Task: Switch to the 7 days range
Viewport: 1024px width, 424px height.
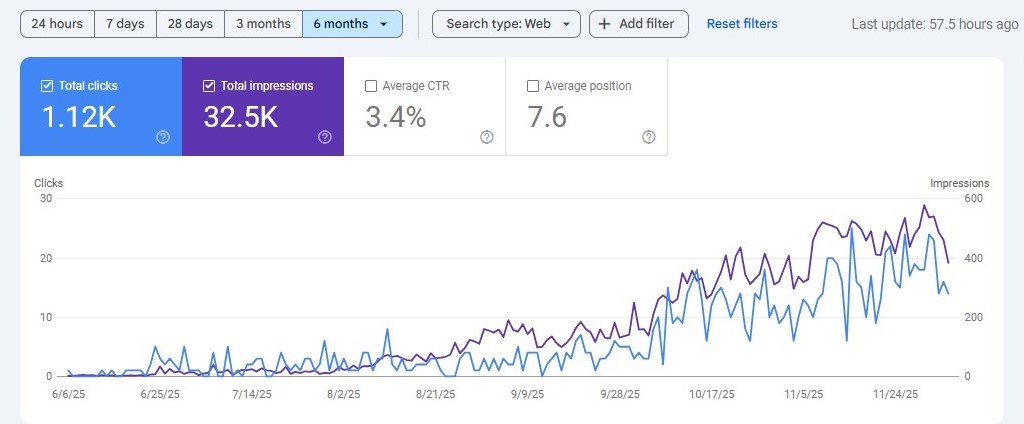Action: (x=125, y=24)
